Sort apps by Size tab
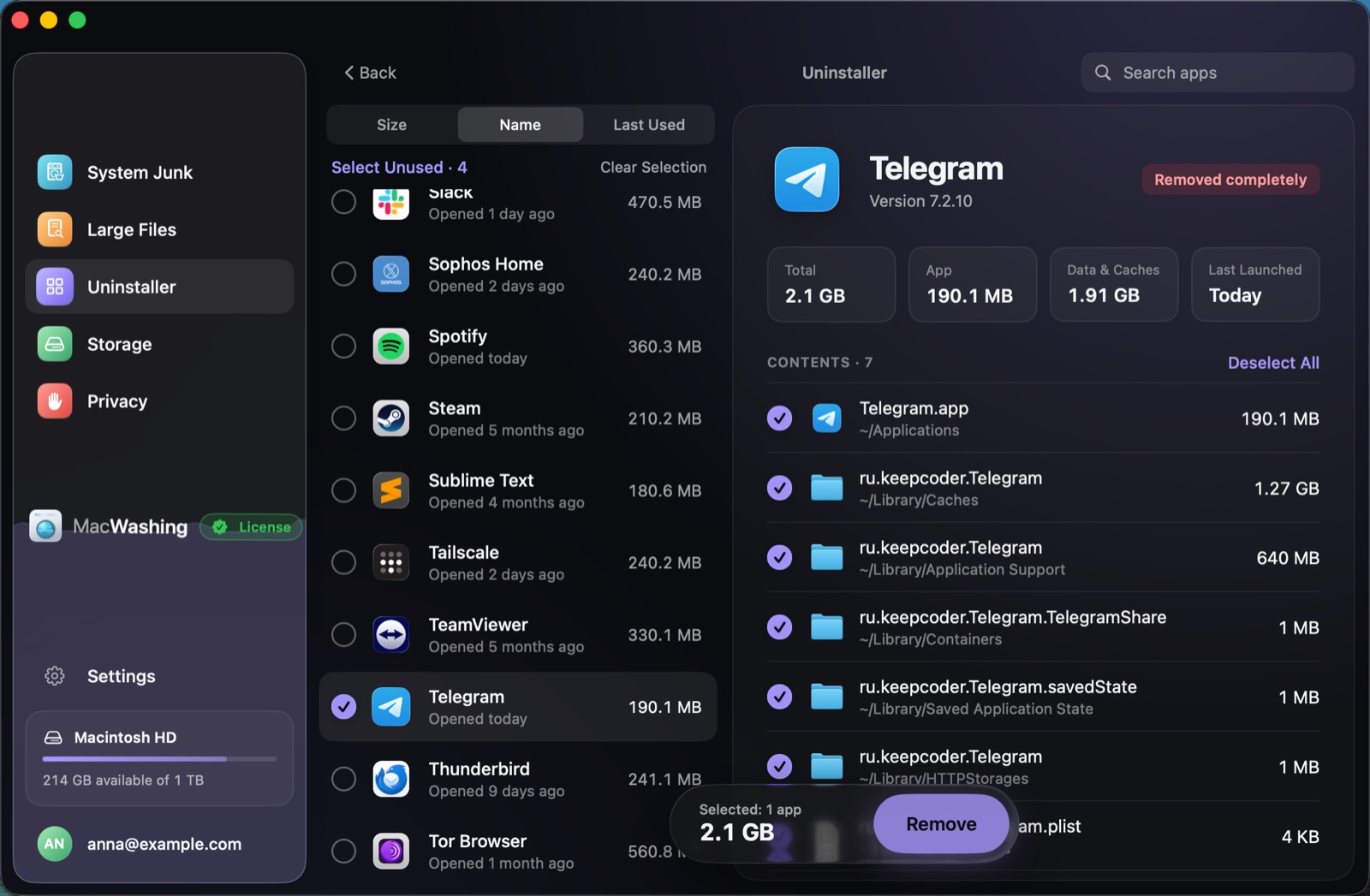The height and width of the screenshot is (896, 1370). pos(392,125)
